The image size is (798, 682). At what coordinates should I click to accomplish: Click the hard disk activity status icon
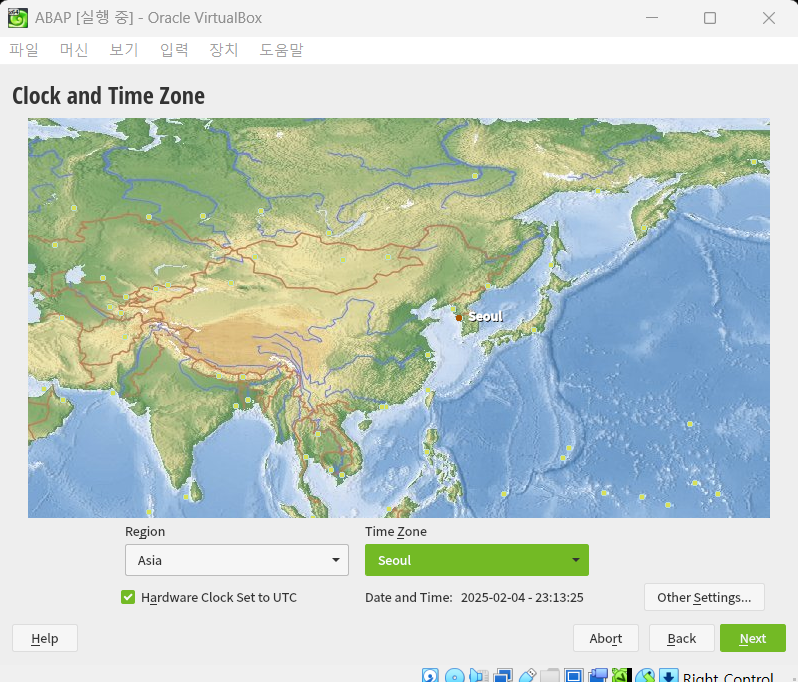[430, 675]
